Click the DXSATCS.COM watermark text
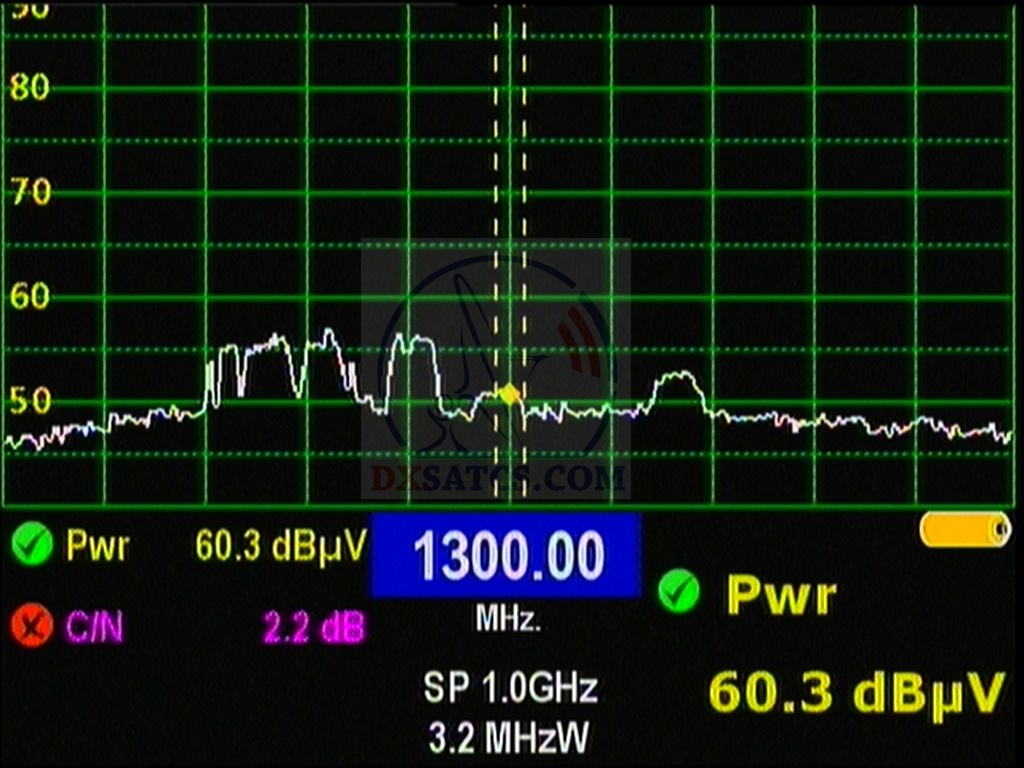The height and width of the screenshot is (768, 1024). [x=498, y=478]
